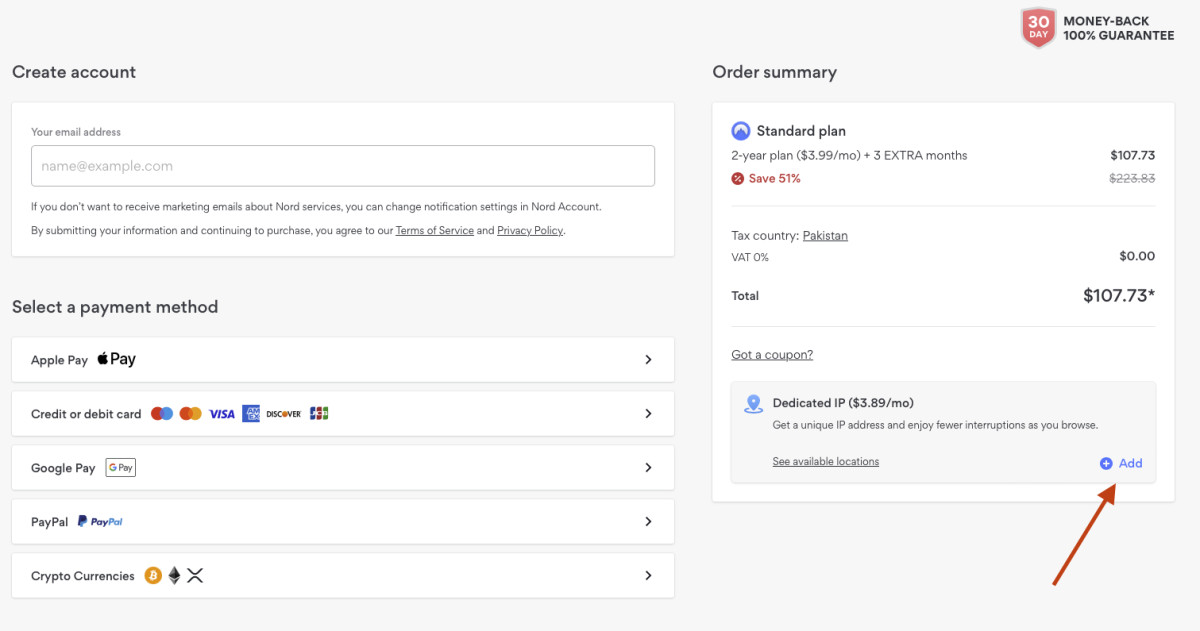Image resolution: width=1200 pixels, height=631 pixels.
Task: Open the Terms of Service link
Action: [x=435, y=231]
